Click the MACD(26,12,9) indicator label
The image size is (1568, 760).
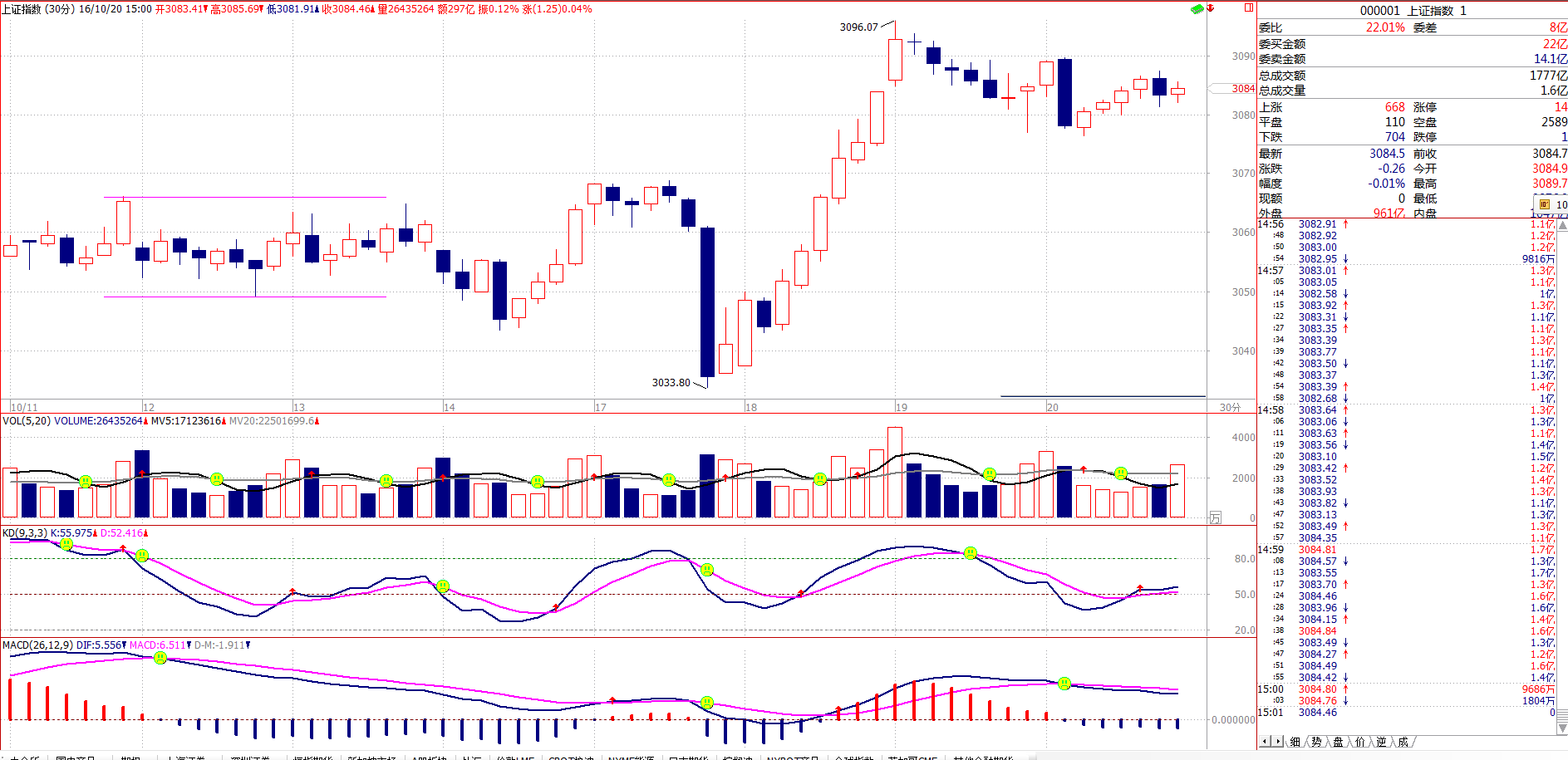click(x=37, y=645)
